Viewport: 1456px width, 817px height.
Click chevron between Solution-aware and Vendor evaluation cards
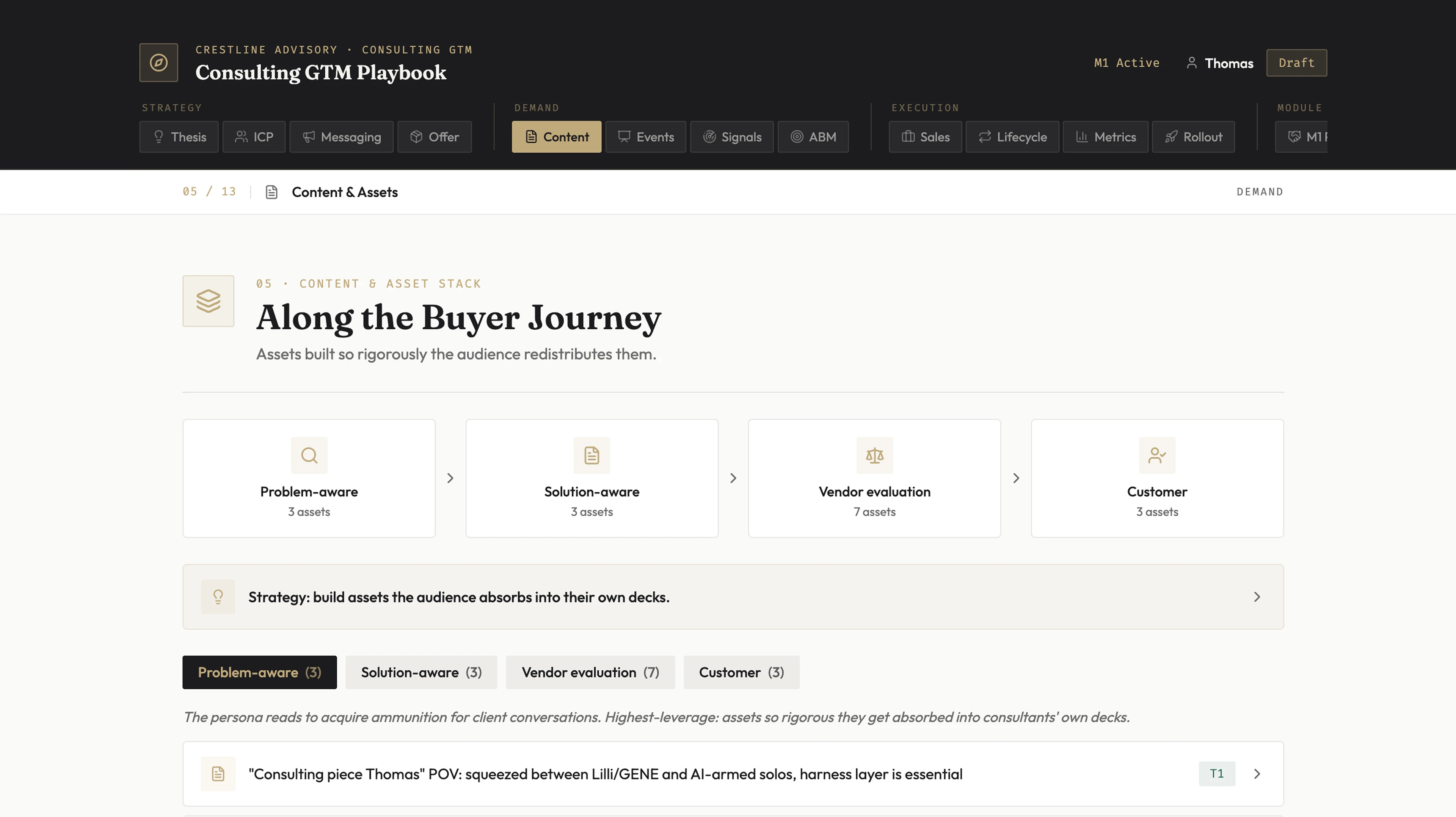(x=733, y=479)
